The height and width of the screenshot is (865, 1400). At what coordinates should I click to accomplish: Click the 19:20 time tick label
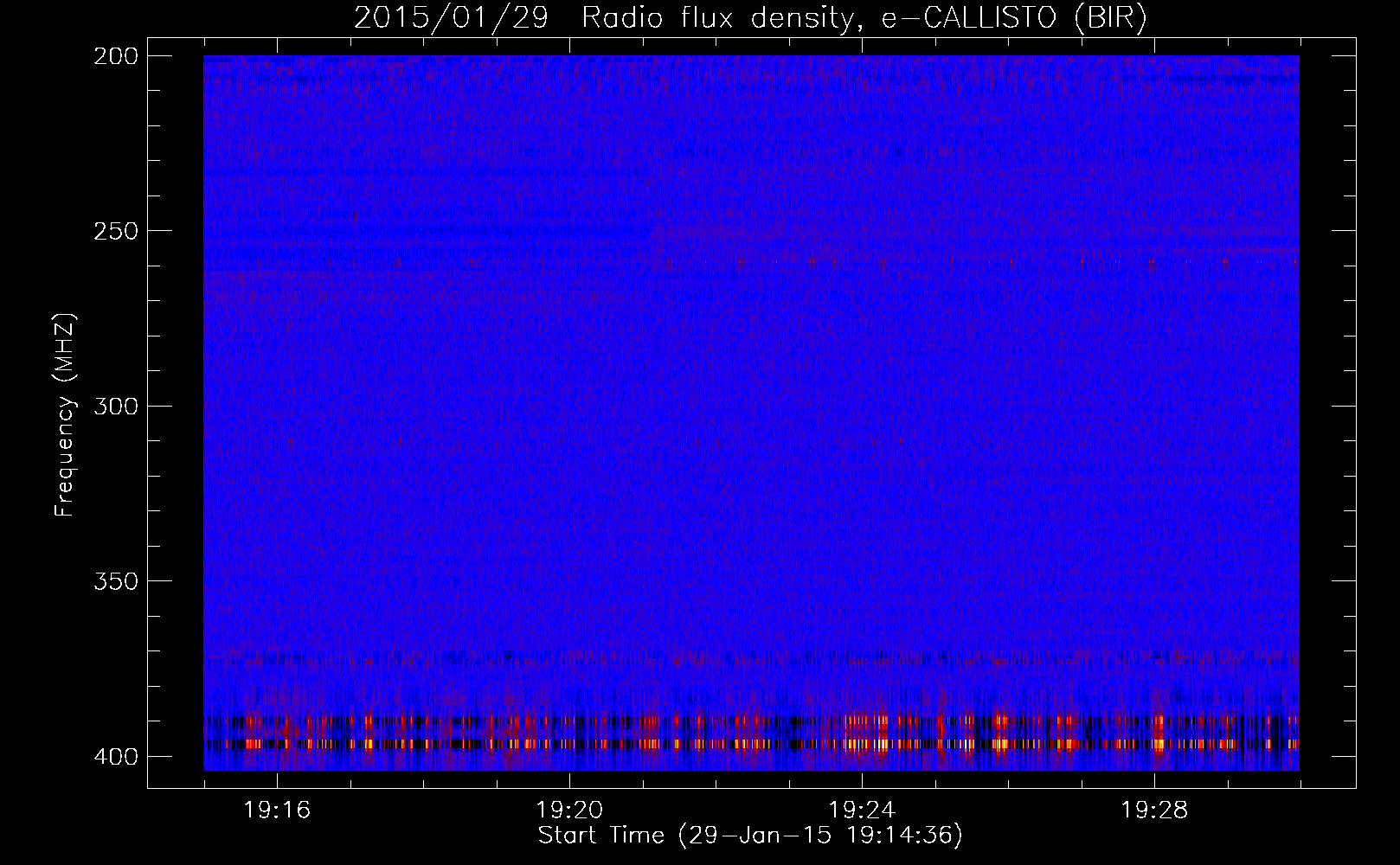click(569, 811)
